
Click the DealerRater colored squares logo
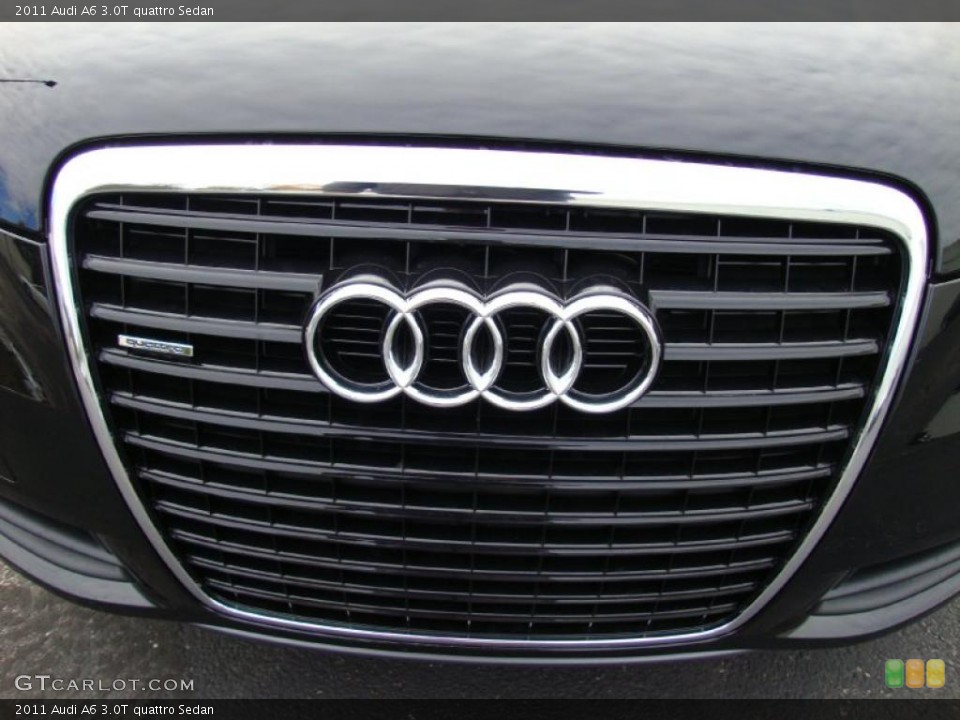coord(915,673)
